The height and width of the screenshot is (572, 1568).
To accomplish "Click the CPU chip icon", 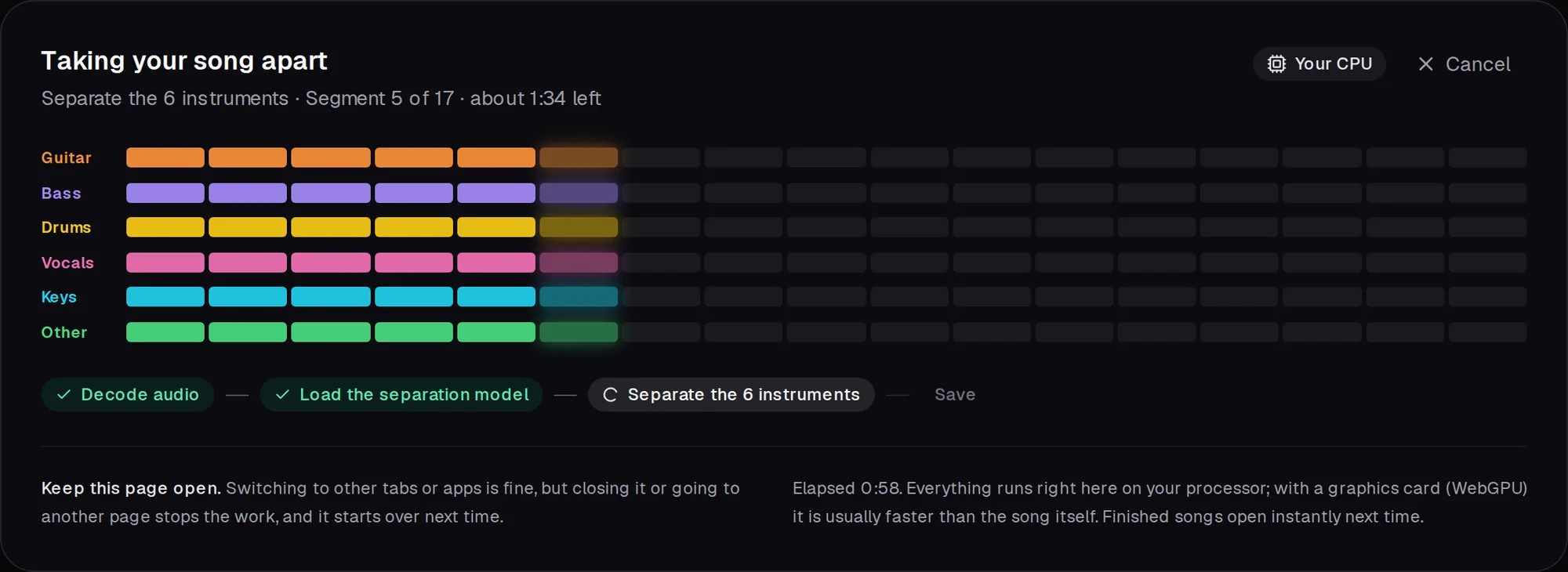I will click(1276, 64).
